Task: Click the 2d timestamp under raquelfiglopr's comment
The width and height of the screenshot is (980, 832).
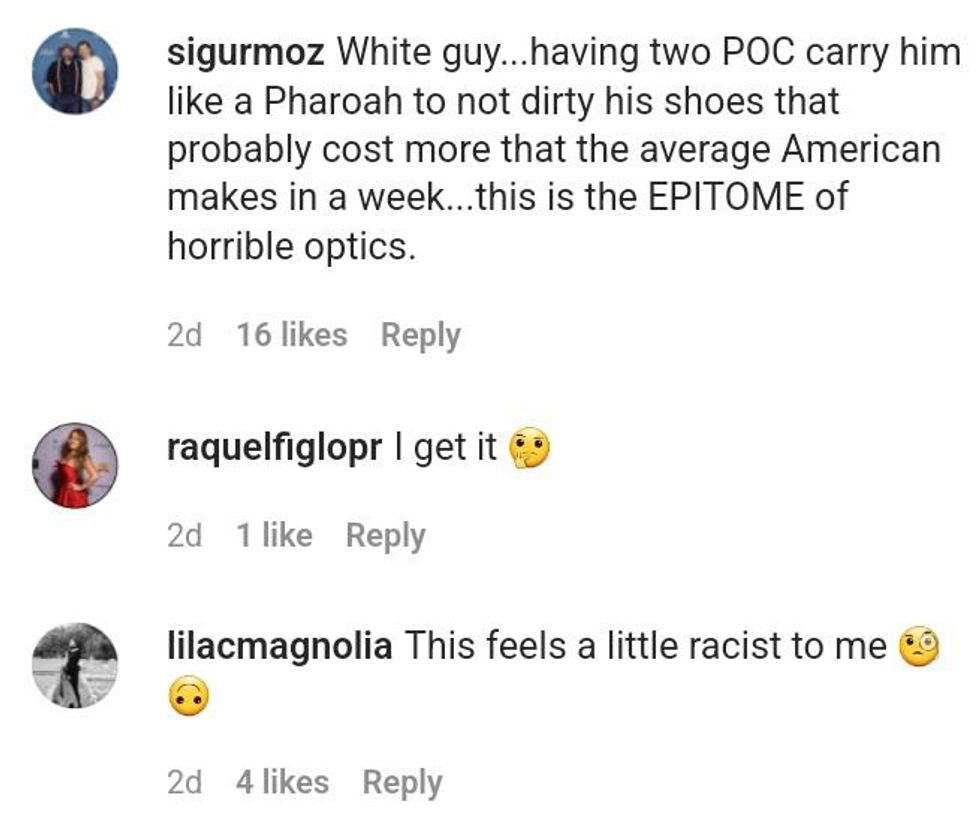Action: pyautogui.click(x=184, y=535)
